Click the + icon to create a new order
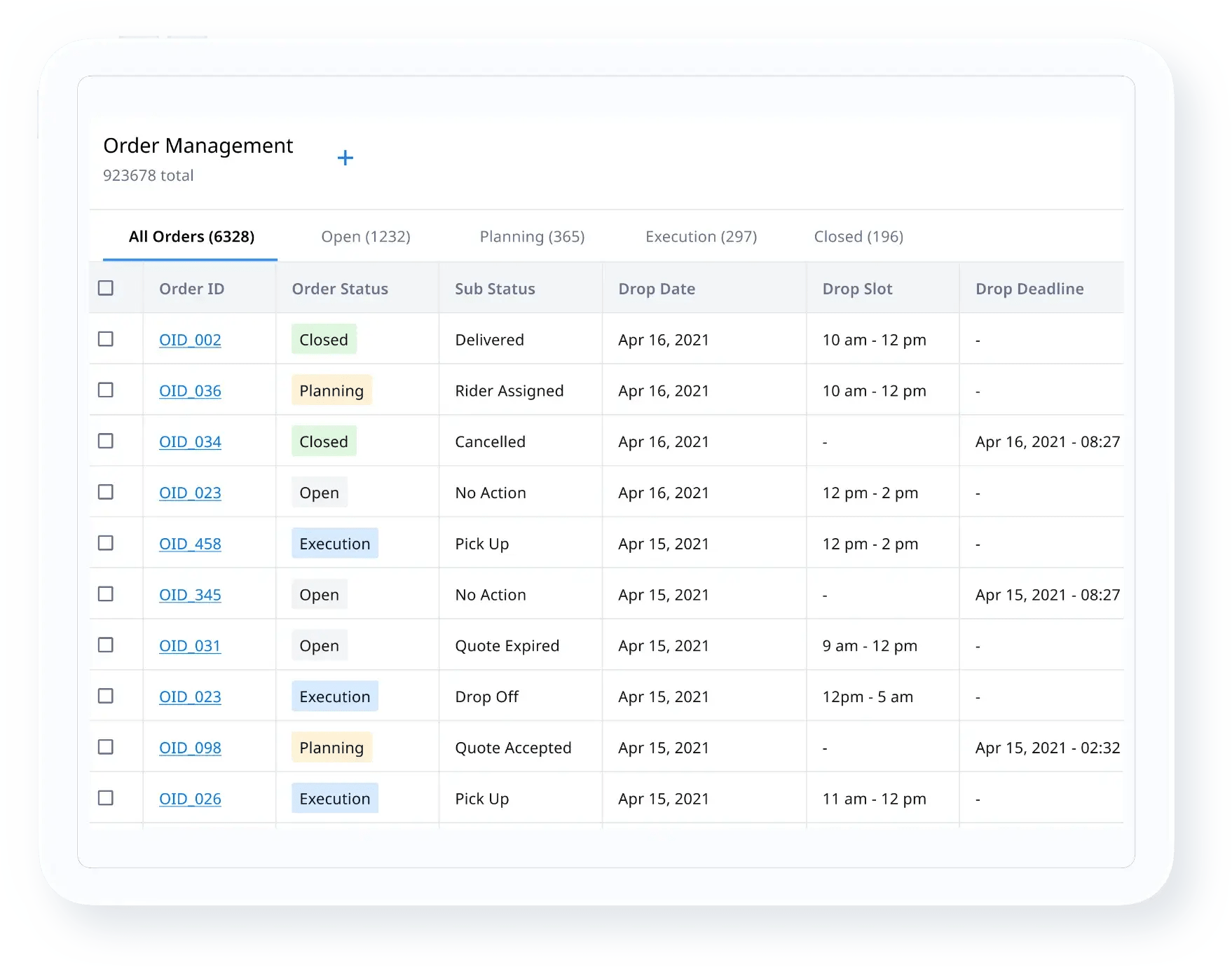Image resolution: width=1232 pixels, height=967 pixels. (345, 157)
